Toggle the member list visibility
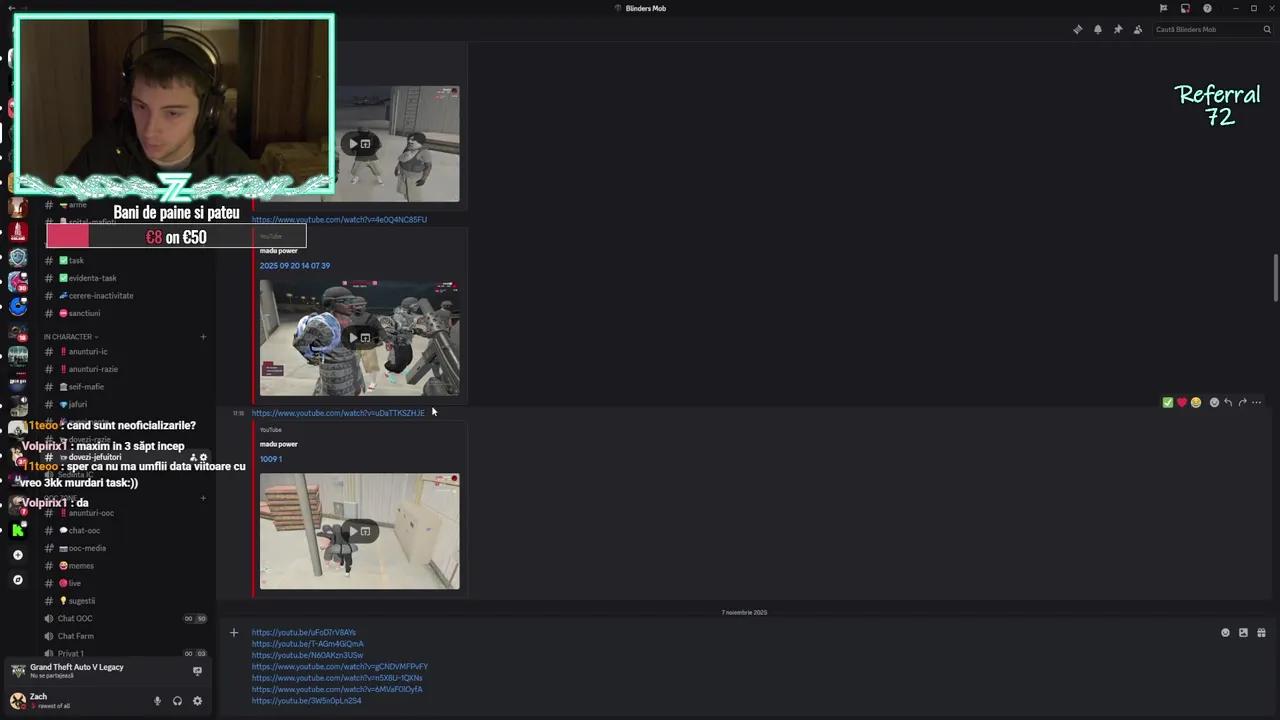The height and width of the screenshot is (720, 1280). [x=1137, y=29]
